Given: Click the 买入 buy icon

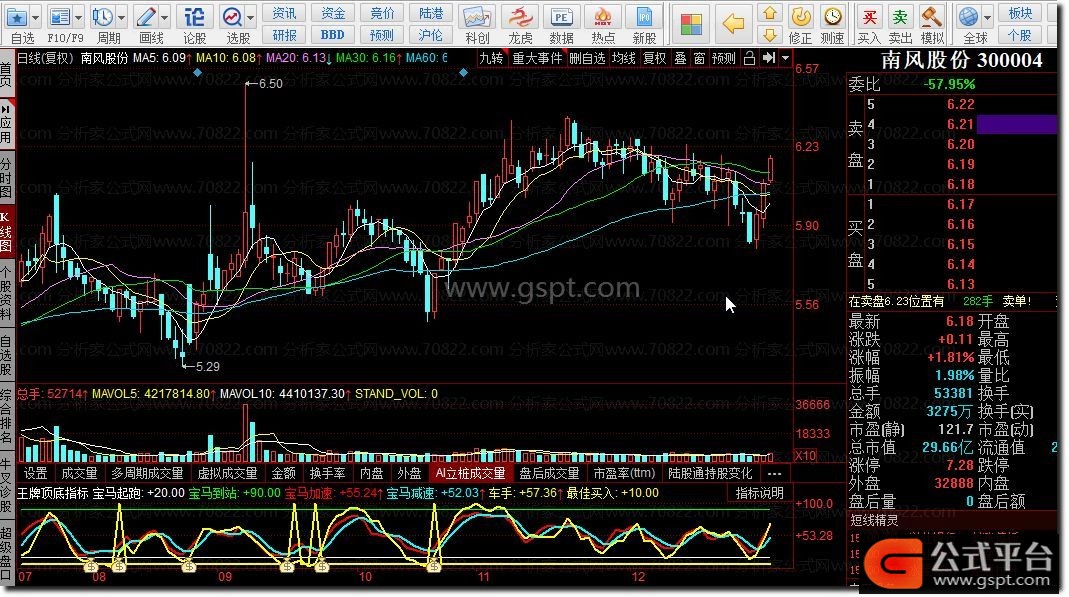Looking at the screenshot, I should point(869,16).
